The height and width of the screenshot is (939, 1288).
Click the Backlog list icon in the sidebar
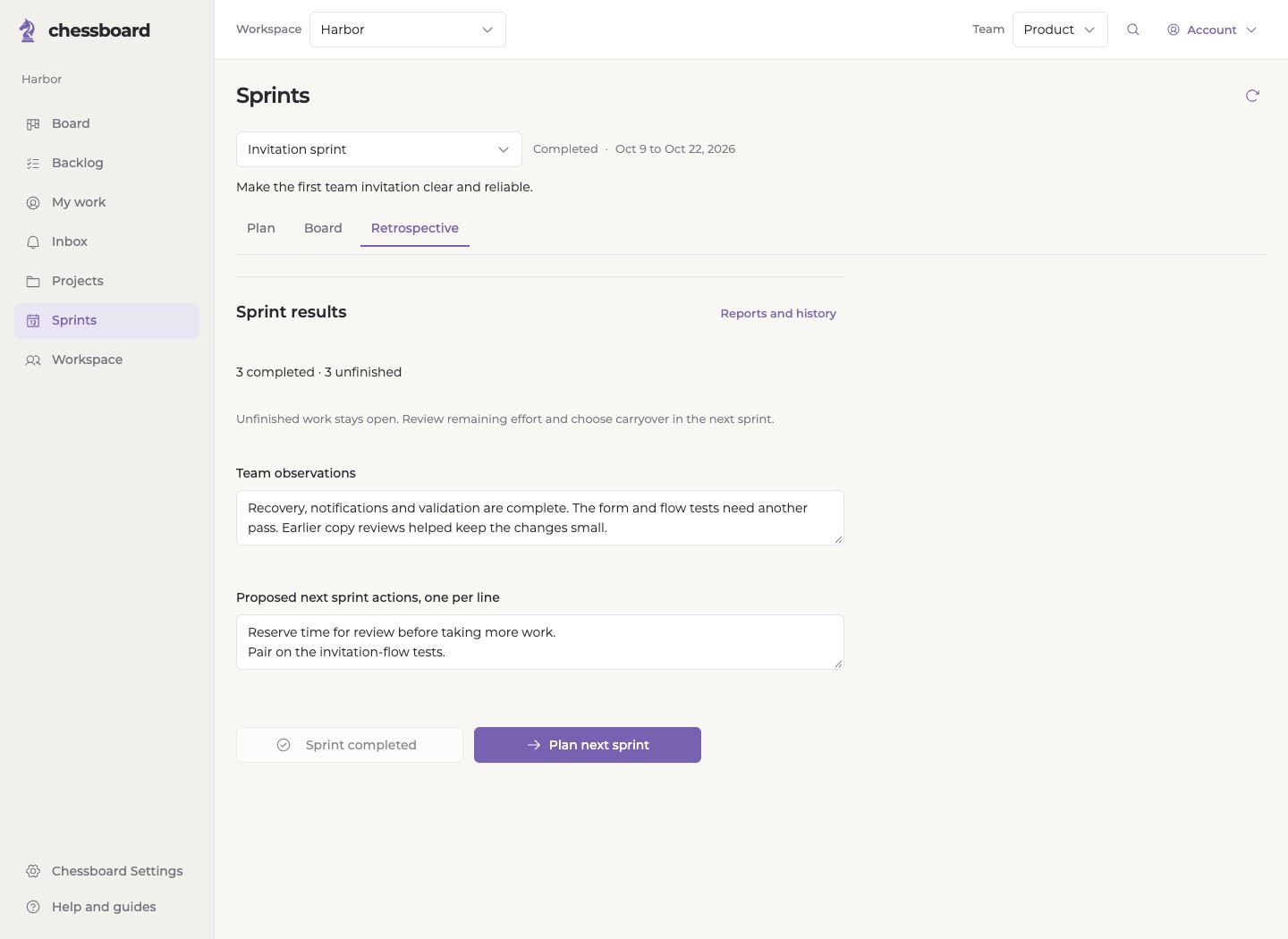(x=33, y=164)
